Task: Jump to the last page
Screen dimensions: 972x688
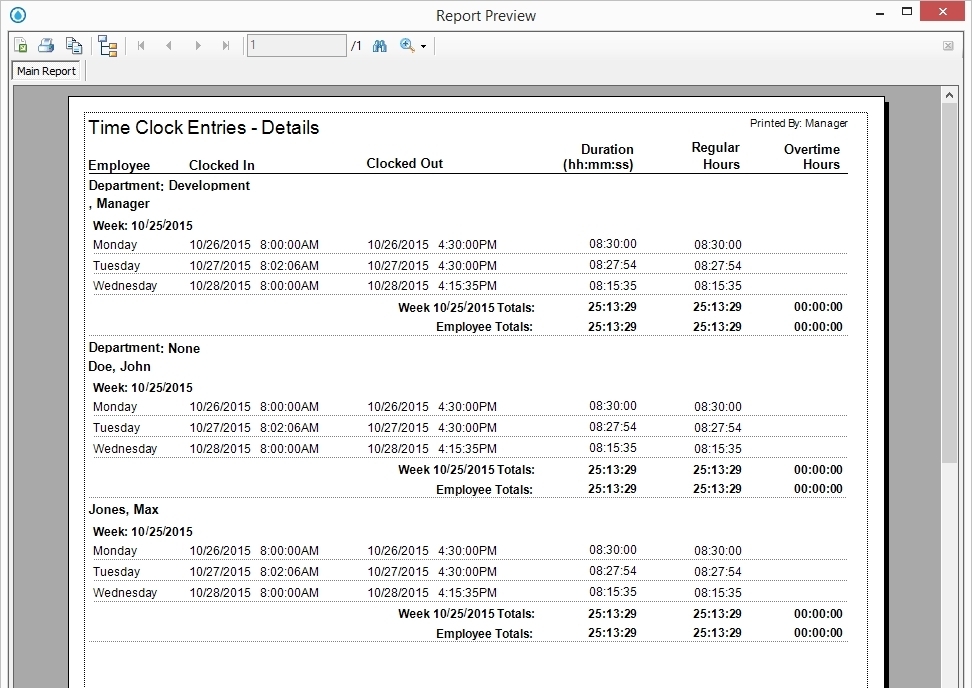Action: coord(225,45)
